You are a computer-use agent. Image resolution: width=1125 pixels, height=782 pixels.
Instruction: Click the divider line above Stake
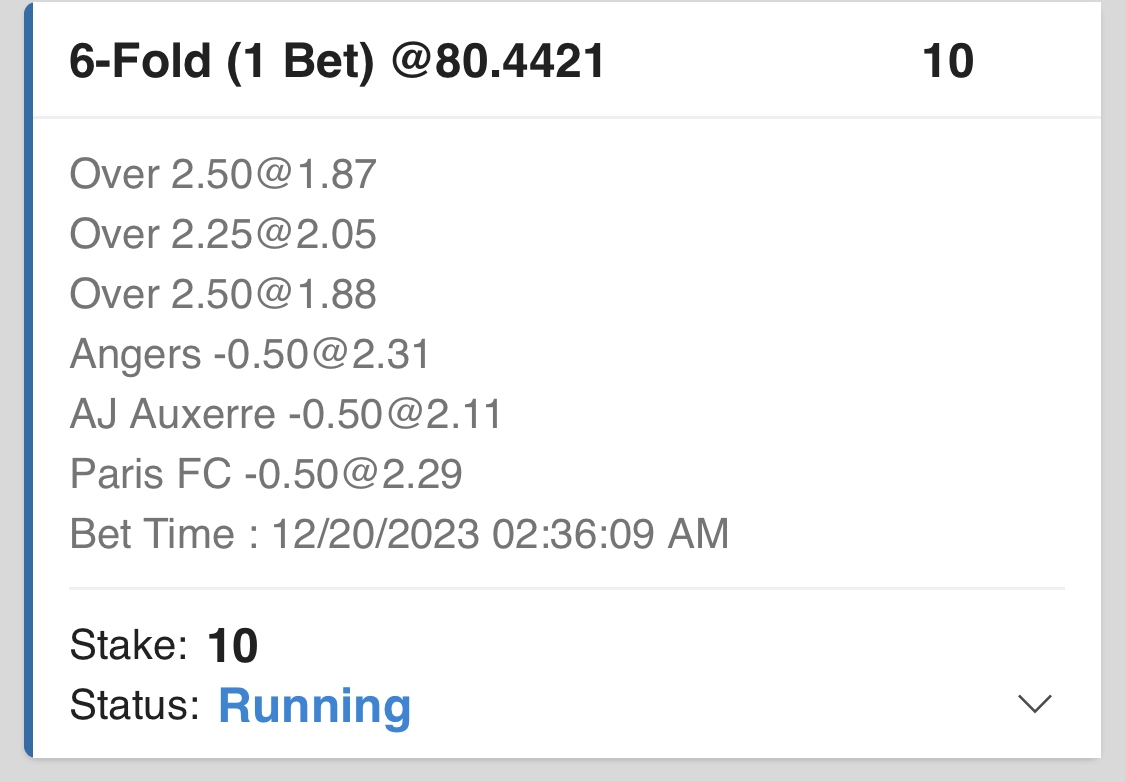[566, 589]
